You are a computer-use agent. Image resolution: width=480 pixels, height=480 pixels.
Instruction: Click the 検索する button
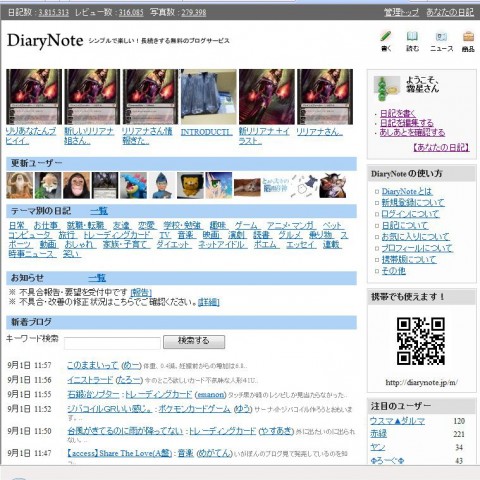(194, 342)
